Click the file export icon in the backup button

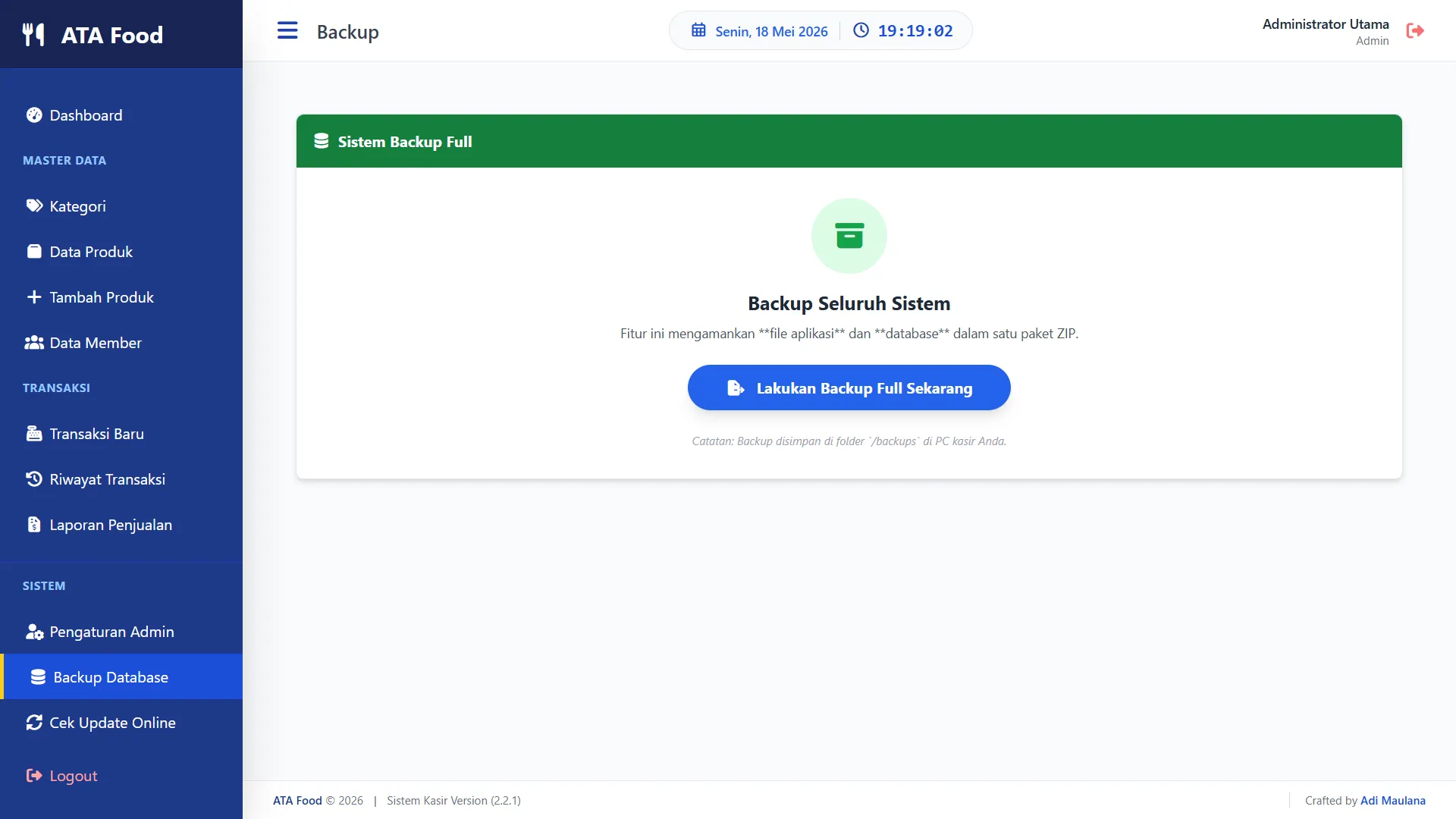coord(736,388)
